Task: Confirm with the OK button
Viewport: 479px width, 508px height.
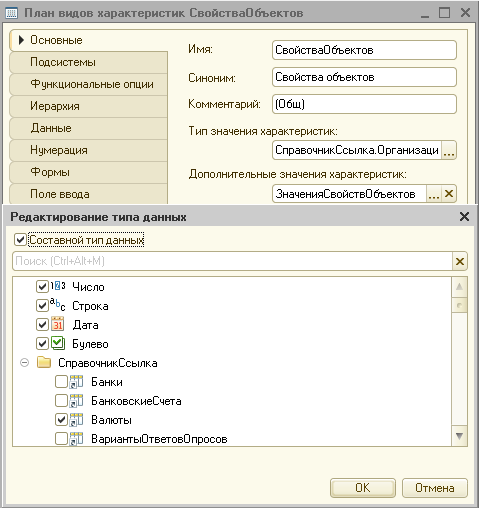Action: pyautogui.click(x=363, y=488)
